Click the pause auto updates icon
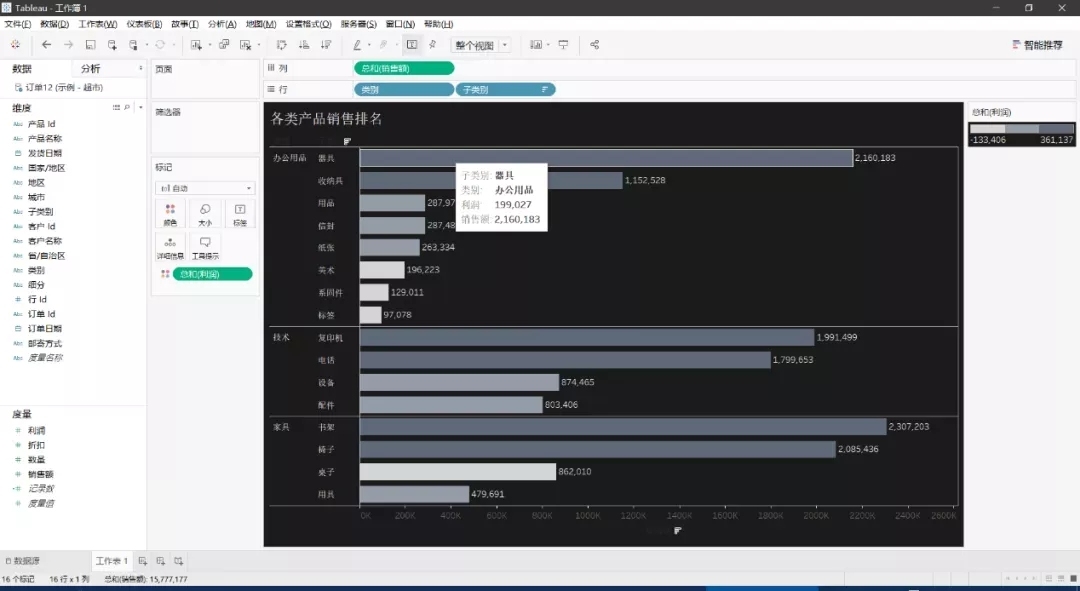Image resolution: width=1080 pixels, height=591 pixels. [134, 45]
